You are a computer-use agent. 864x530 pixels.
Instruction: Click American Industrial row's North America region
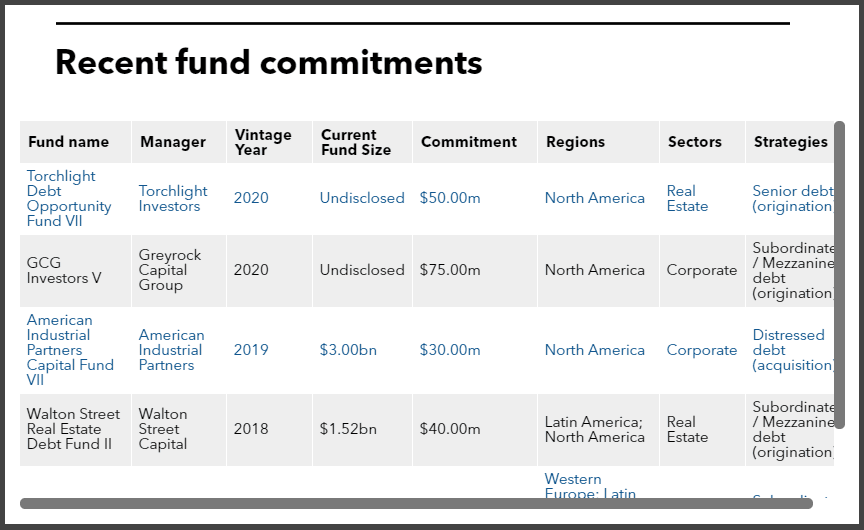pyautogui.click(x=595, y=350)
